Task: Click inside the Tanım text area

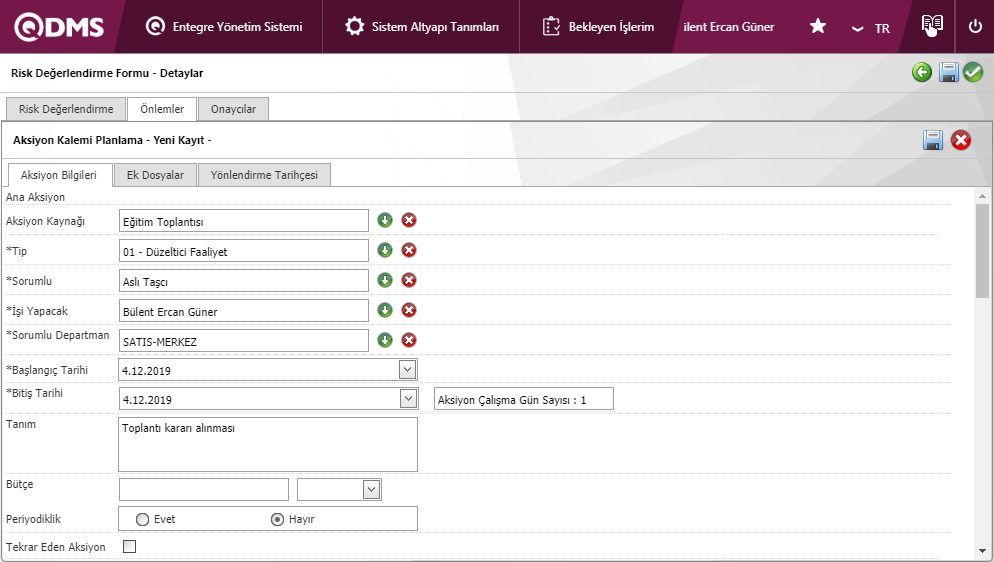Action: [x=267, y=444]
